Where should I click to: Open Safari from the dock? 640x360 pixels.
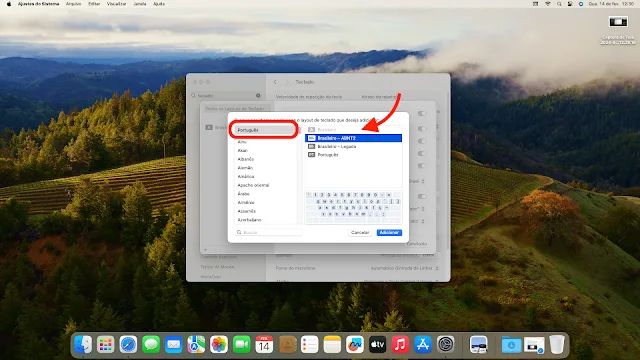[128, 344]
